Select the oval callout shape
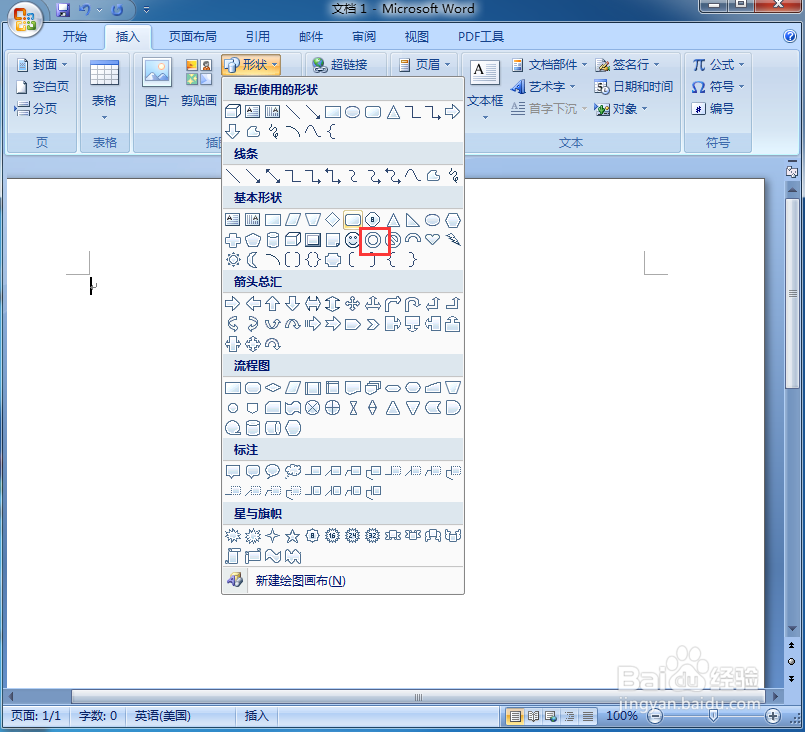 tap(273, 471)
